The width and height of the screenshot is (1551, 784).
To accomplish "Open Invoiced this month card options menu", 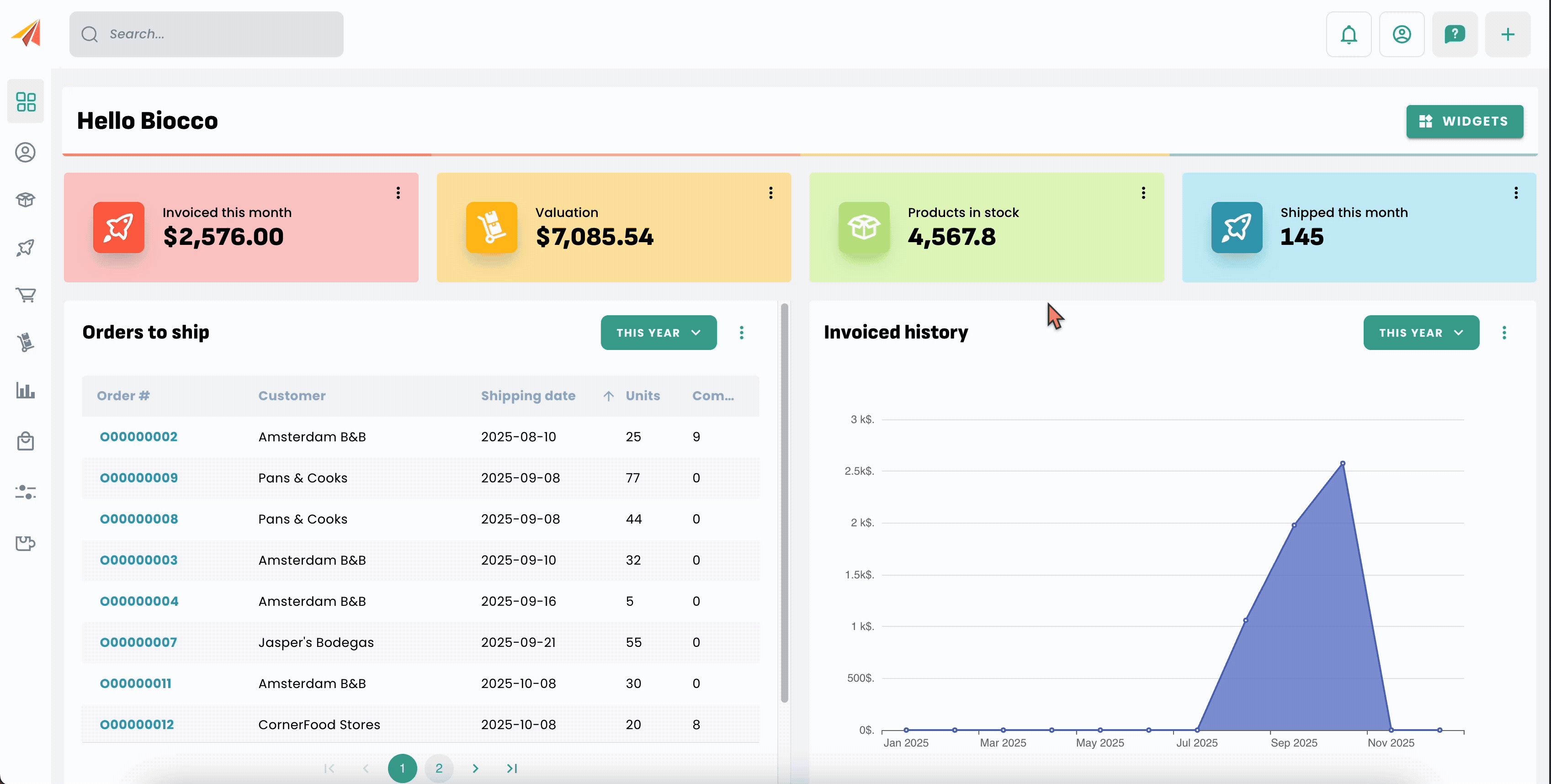I will tap(398, 193).
